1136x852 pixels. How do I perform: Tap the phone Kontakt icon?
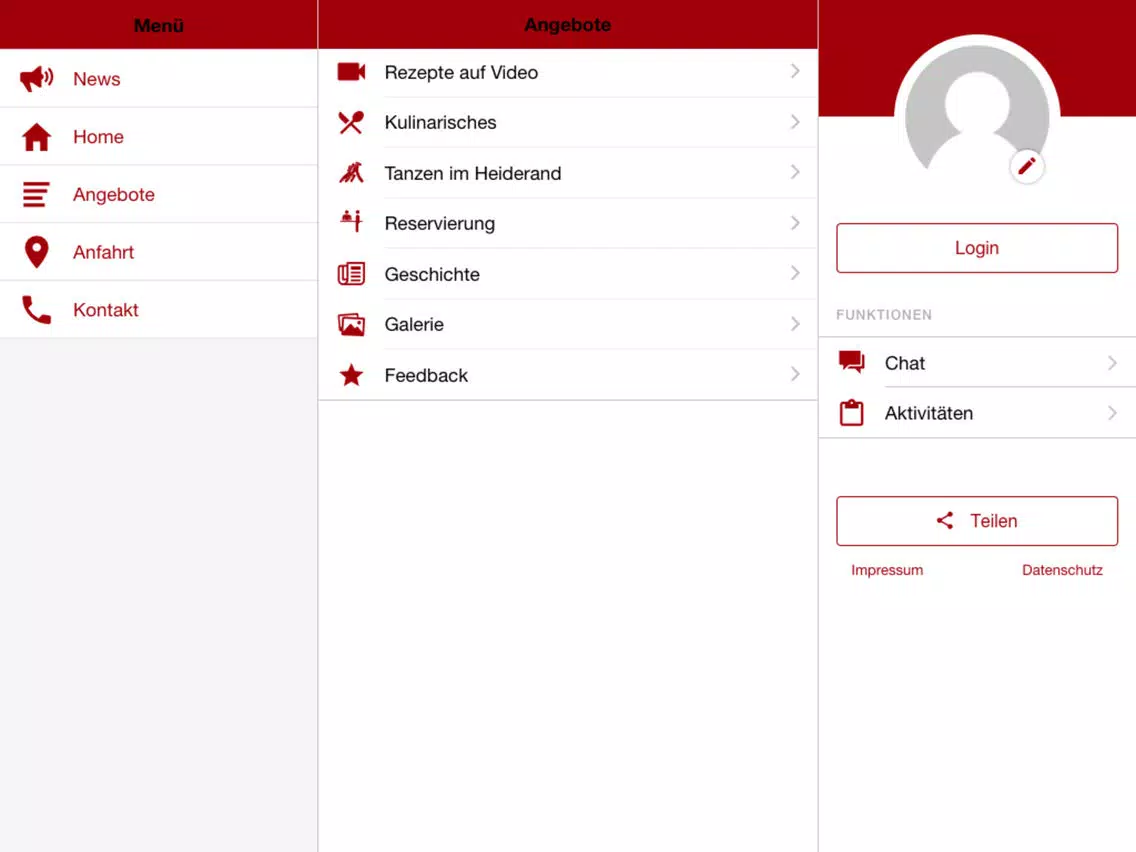point(37,310)
